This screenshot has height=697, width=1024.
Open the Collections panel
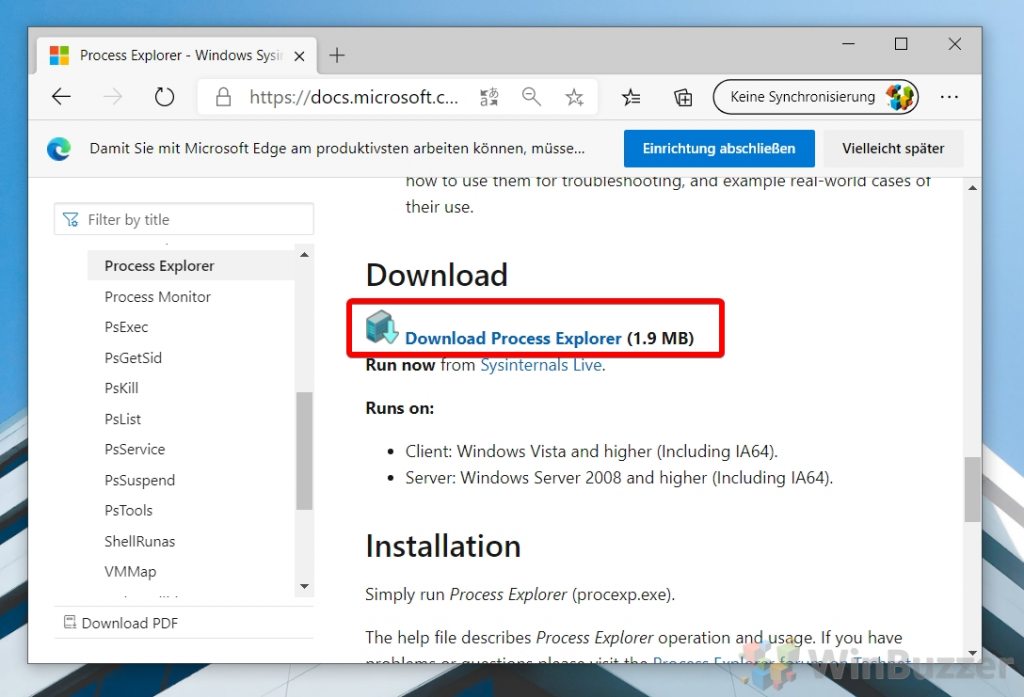[683, 97]
